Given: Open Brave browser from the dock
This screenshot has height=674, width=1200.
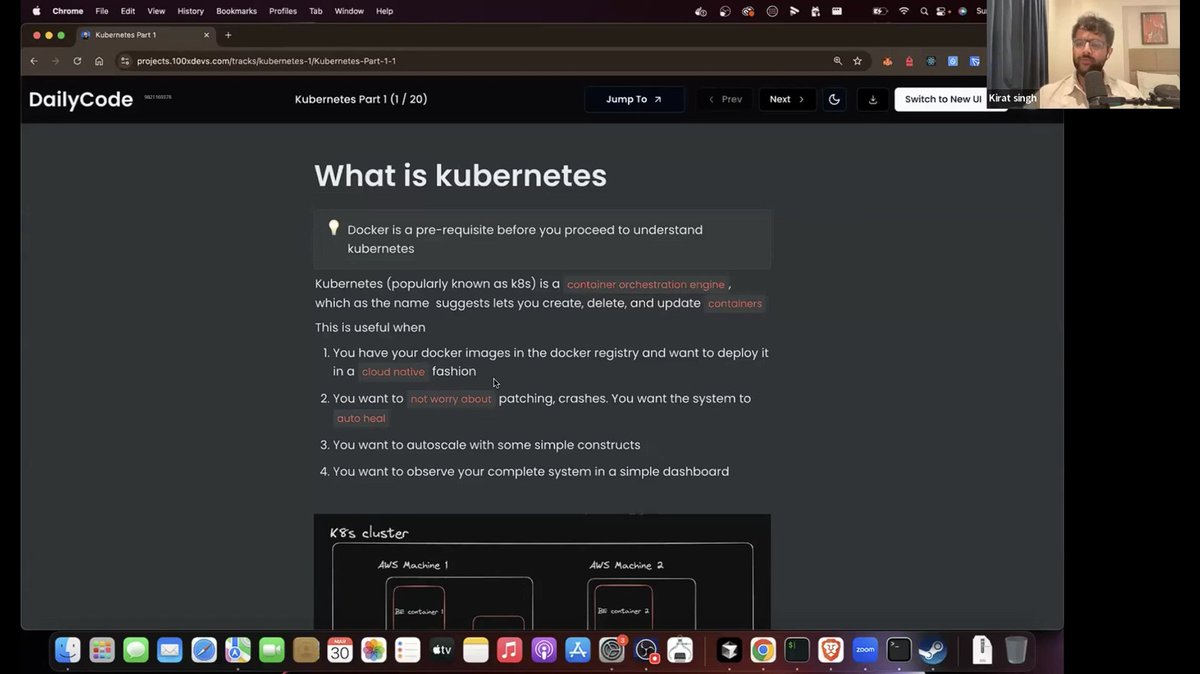Looking at the screenshot, I should pos(831,650).
